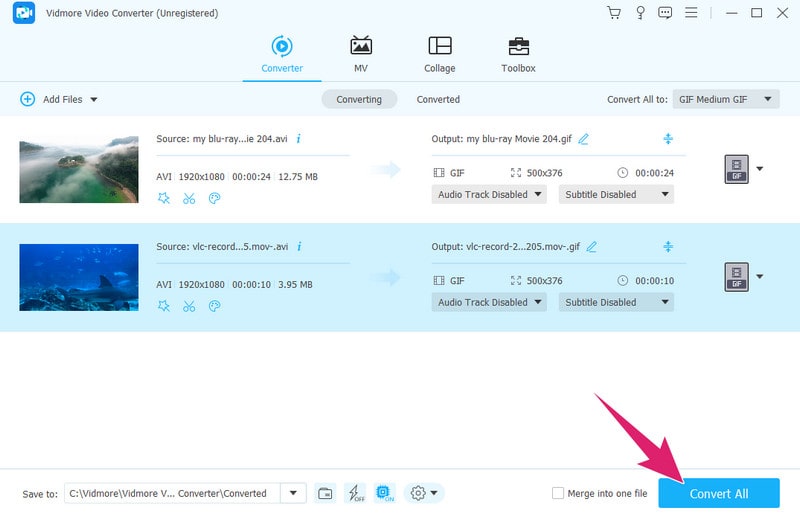Screen dimensions: 800x514
Task: Toggle the lightning high-speed conversion switch
Action: tap(355, 493)
